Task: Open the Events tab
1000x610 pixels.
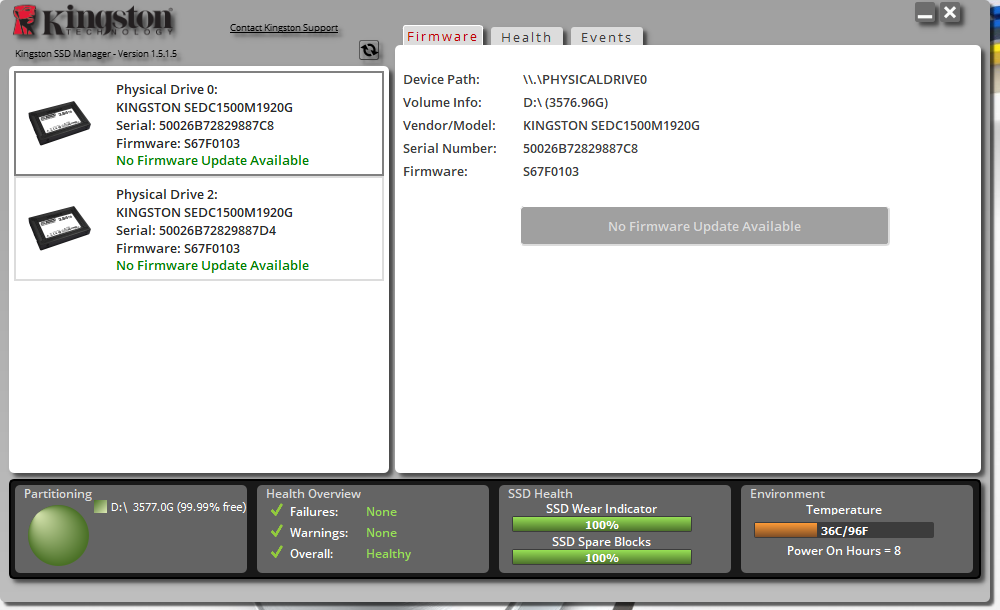Action: pos(607,37)
